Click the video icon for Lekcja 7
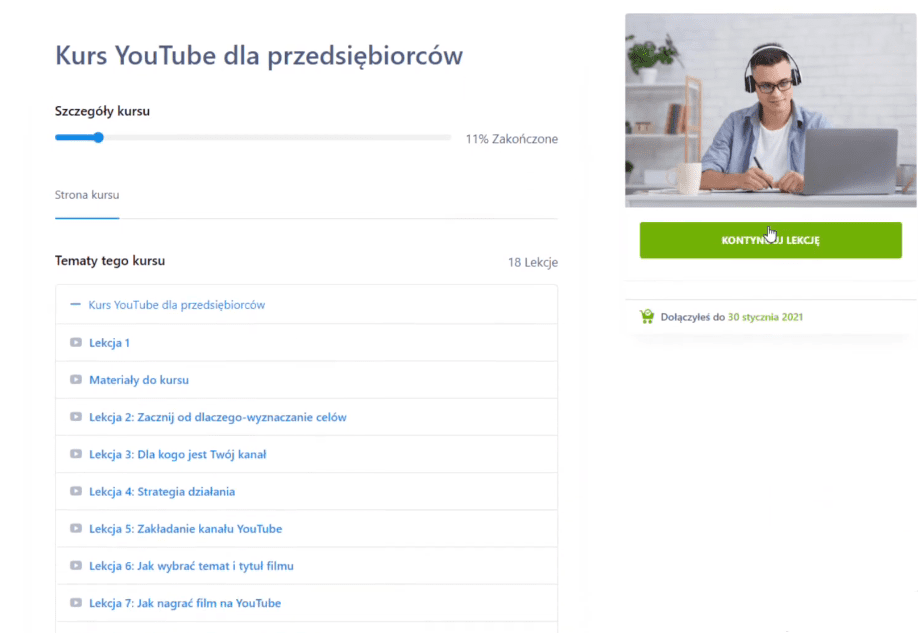918x633 pixels. [76, 603]
